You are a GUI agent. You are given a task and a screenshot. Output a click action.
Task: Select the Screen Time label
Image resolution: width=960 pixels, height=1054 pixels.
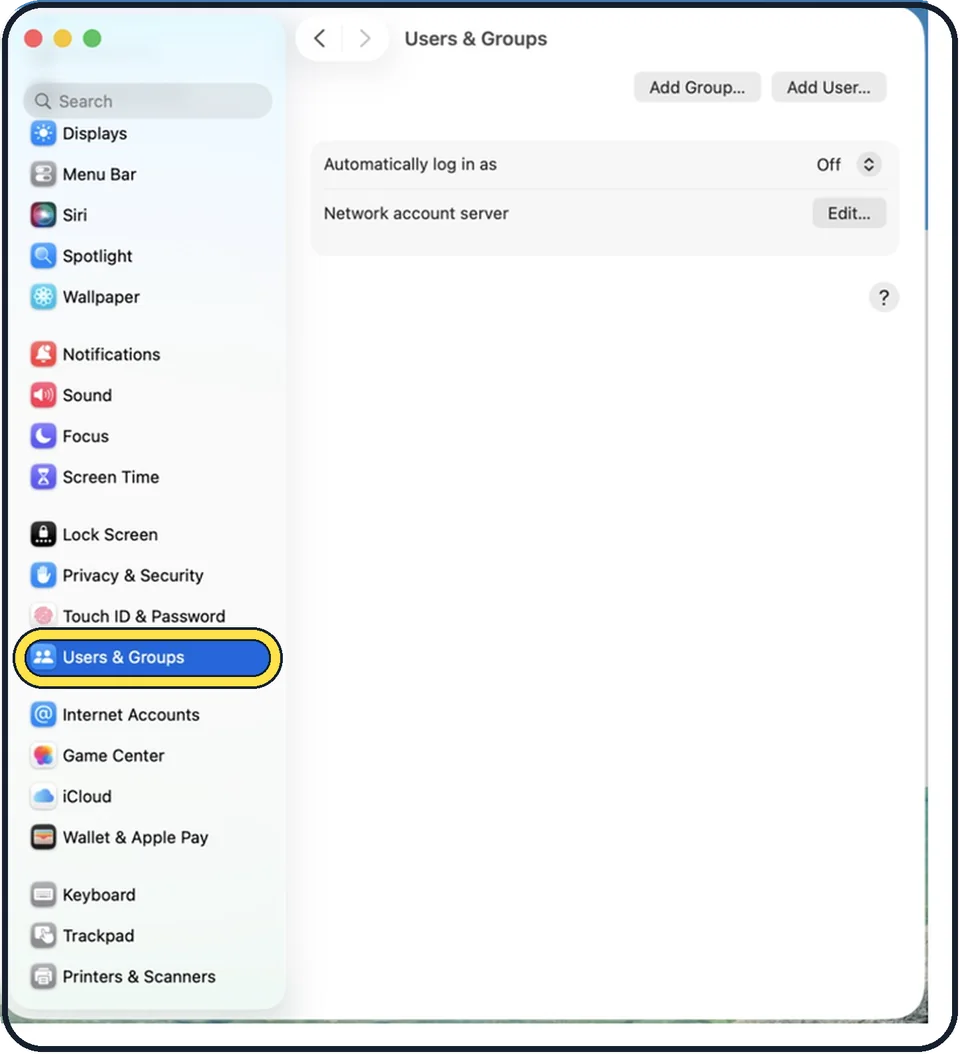[111, 477]
